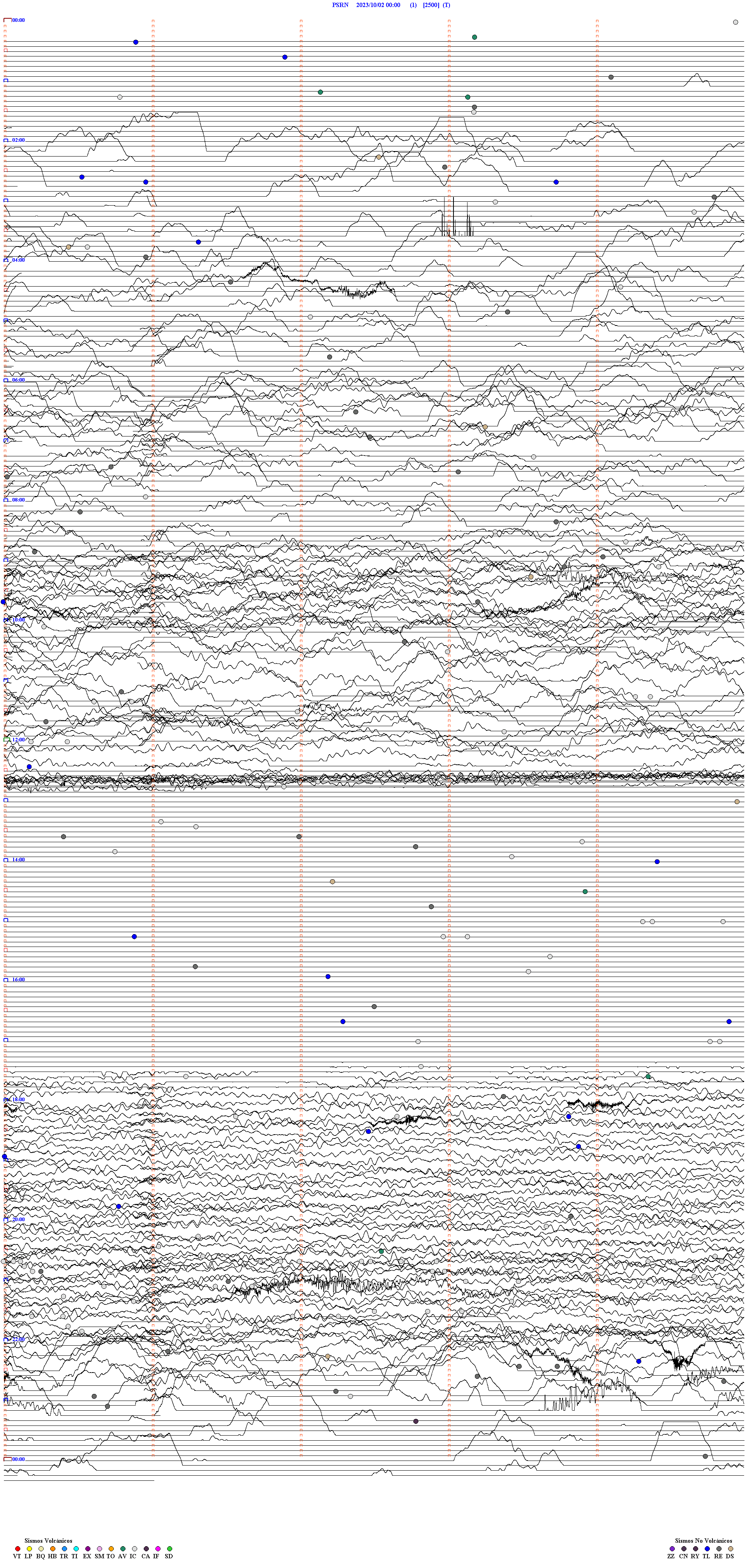Click the Sismos Volcánicos legend title

pos(48,1541)
